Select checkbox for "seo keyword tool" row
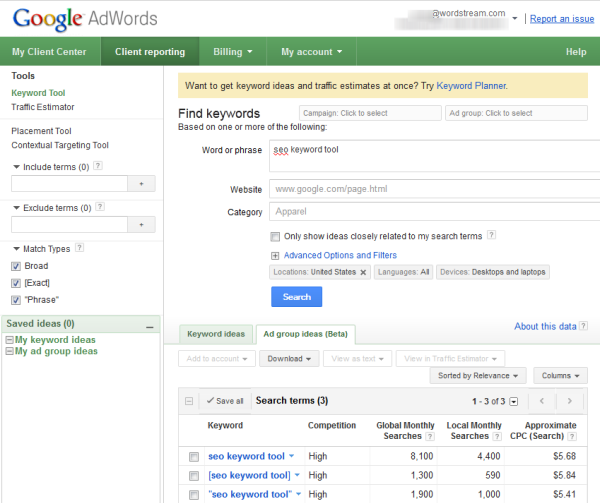 pyautogui.click(x=194, y=495)
